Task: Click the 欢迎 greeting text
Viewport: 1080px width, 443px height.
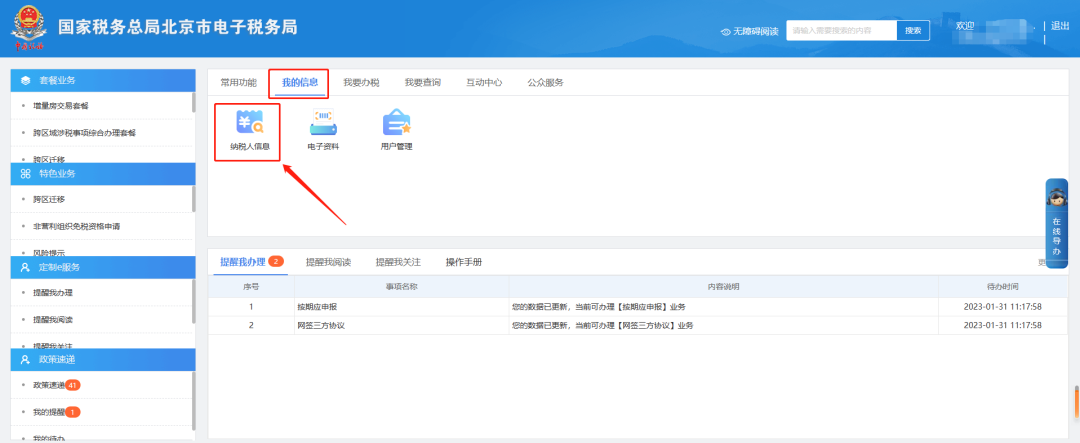Action: pyautogui.click(x=965, y=25)
